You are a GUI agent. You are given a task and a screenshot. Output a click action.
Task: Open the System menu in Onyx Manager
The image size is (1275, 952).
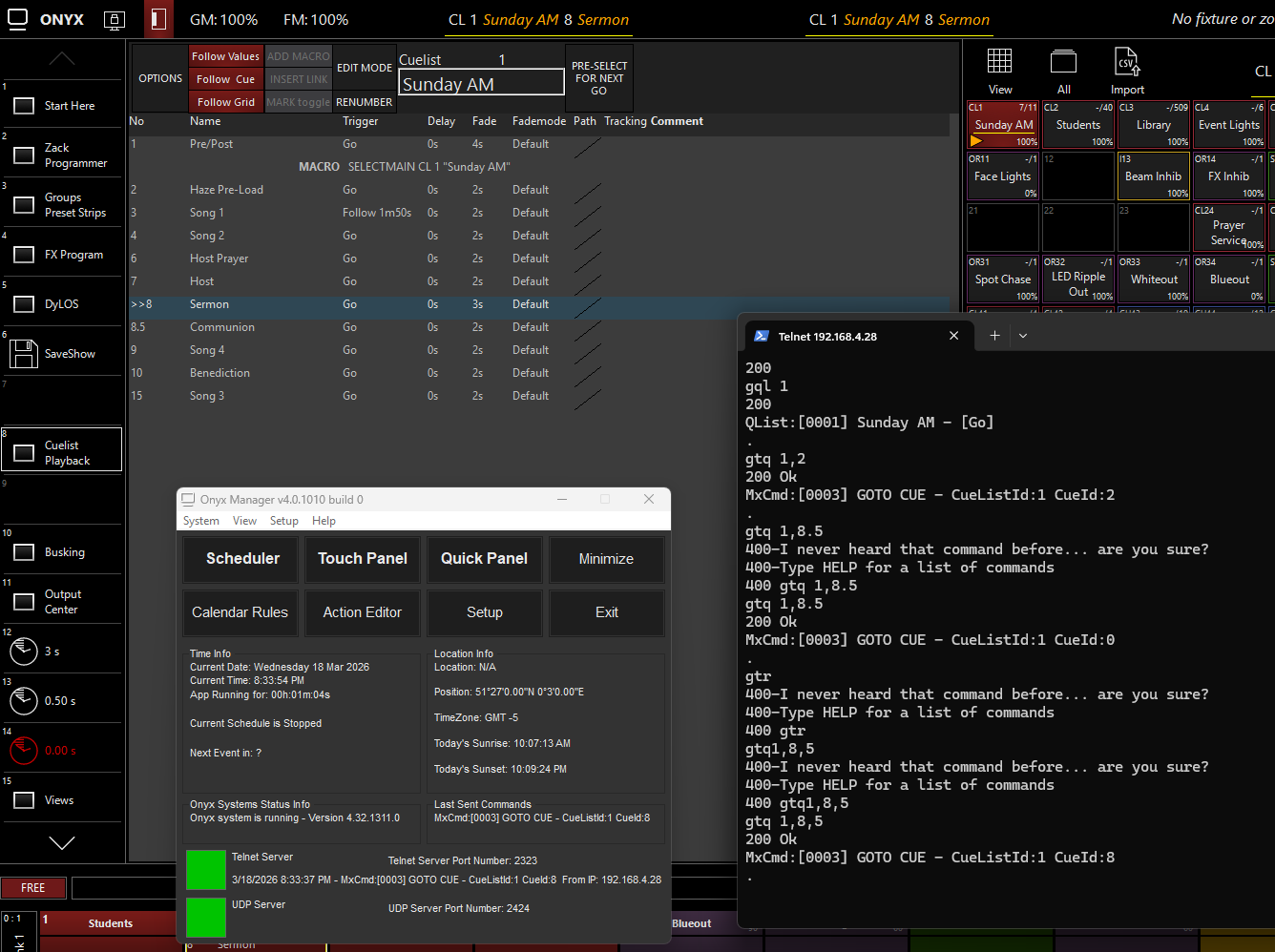tap(201, 521)
